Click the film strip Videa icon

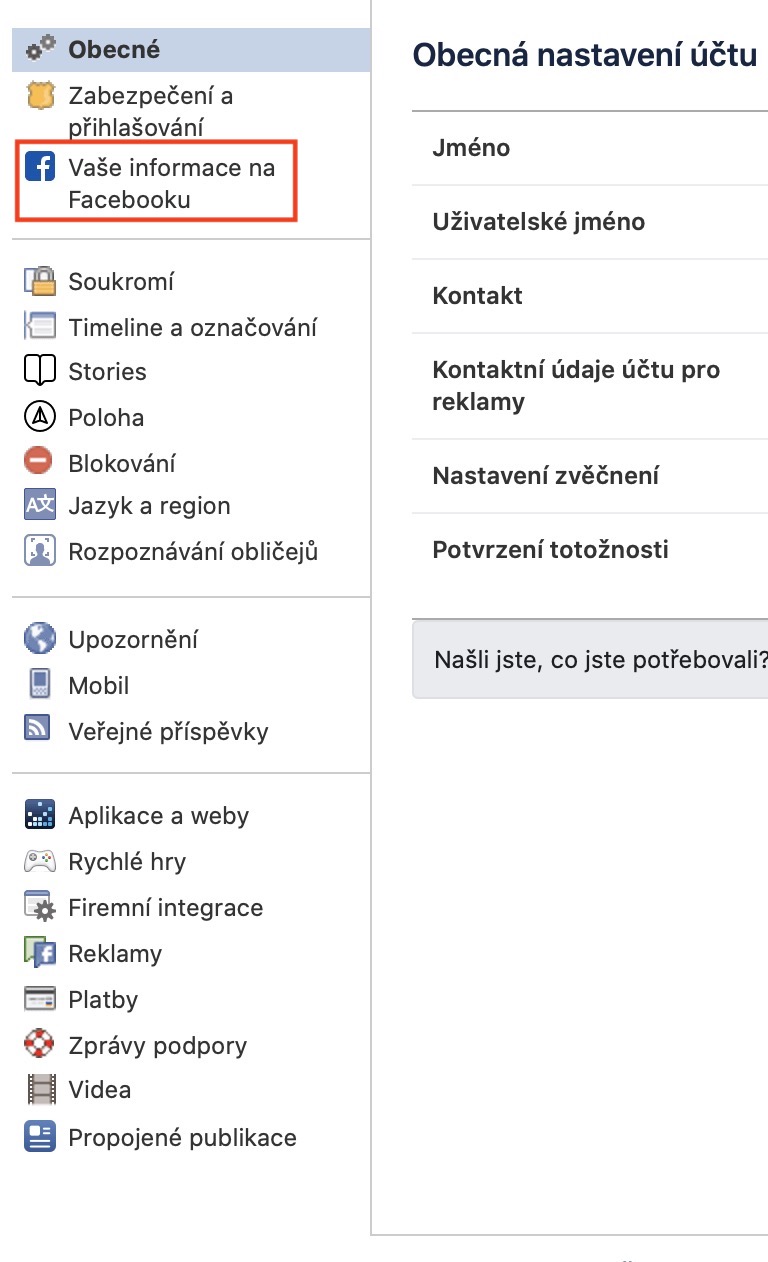40,1089
